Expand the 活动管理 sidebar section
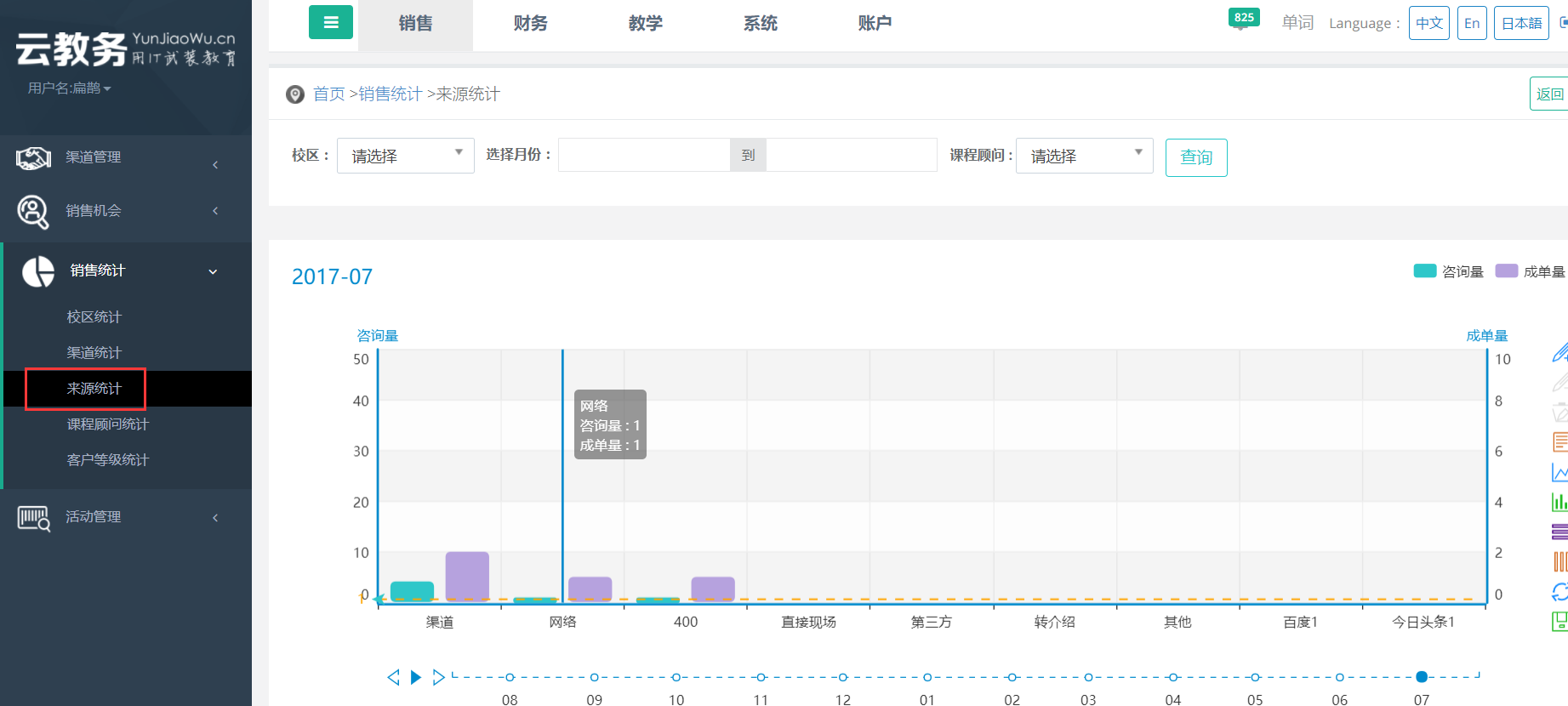This screenshot has height=706, width=1568. [126, 517]
